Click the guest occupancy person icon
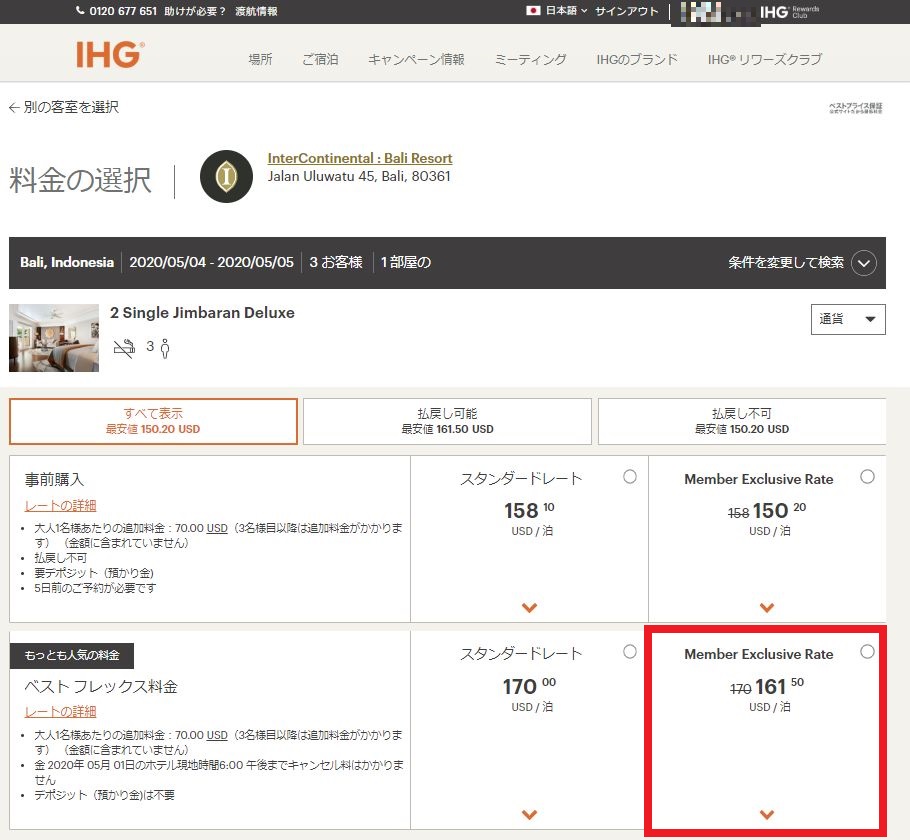Image resolution: width=910 pixels, height=840 pixels. click(x=165, y=348)
